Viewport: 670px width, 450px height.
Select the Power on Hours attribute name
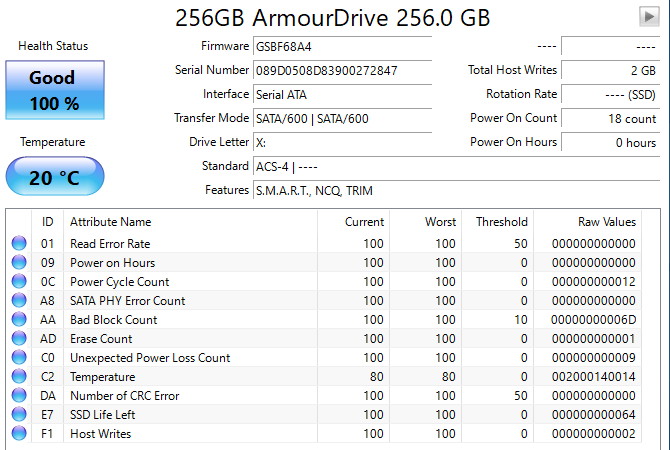[112, 262]
